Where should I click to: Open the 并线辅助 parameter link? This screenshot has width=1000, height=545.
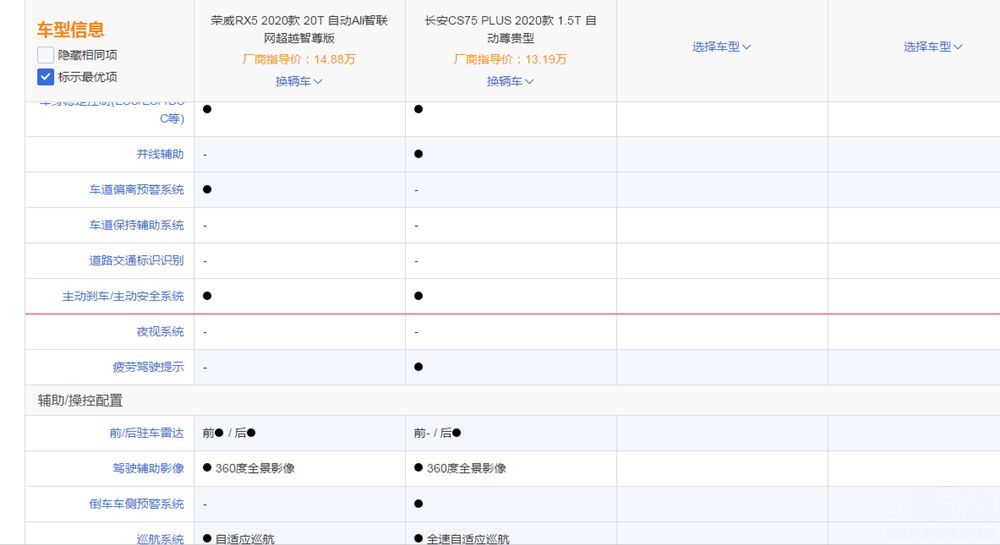coord(160,154)
